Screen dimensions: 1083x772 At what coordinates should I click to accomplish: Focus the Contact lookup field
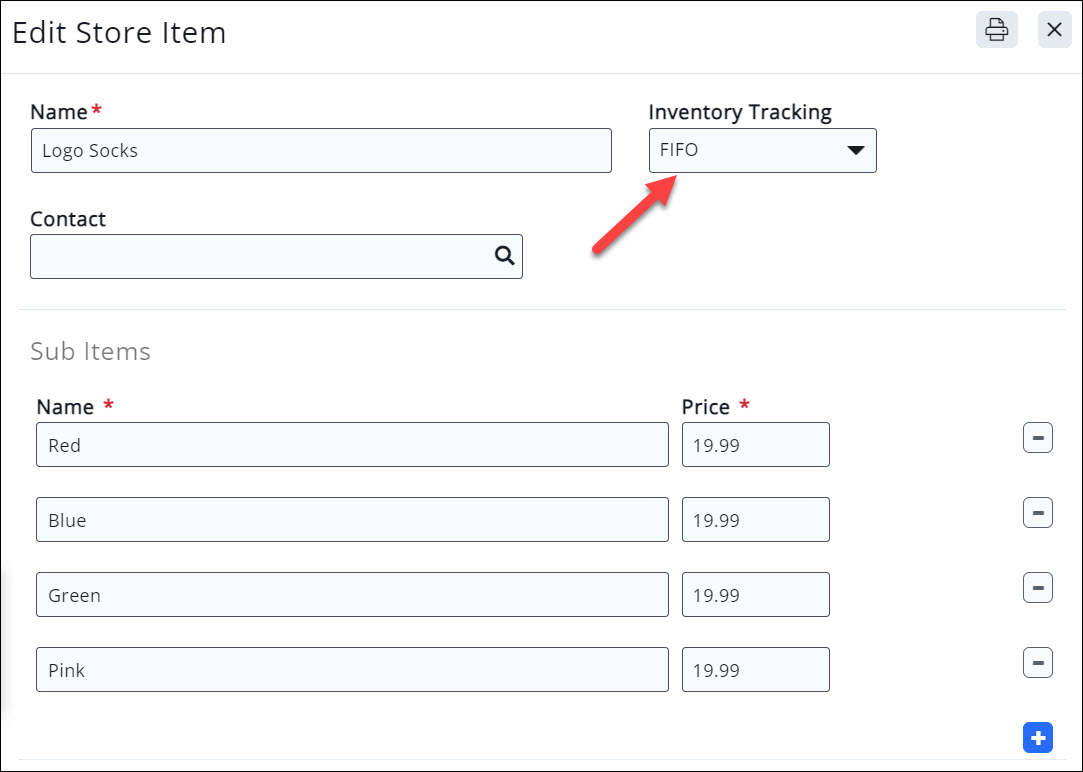(260, 257)
